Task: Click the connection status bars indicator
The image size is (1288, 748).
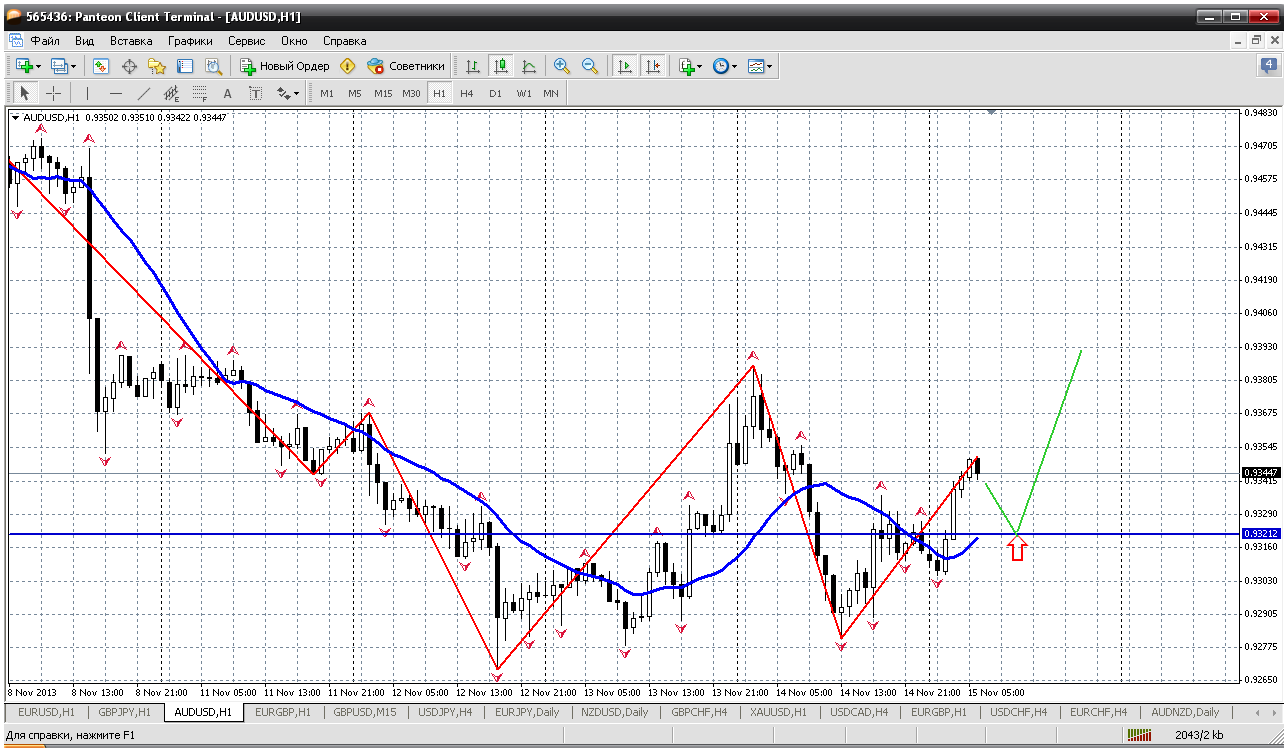Action: tap(1139, 736)
